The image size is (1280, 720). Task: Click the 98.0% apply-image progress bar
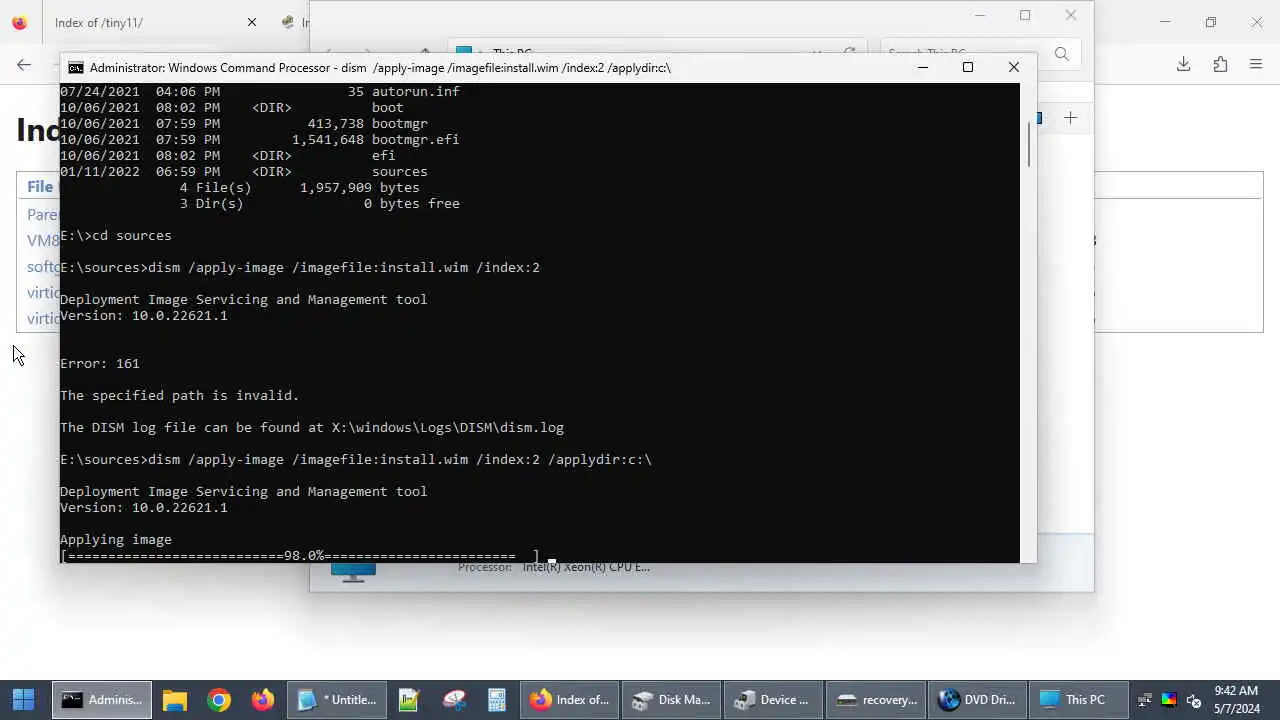click(300, 556)
